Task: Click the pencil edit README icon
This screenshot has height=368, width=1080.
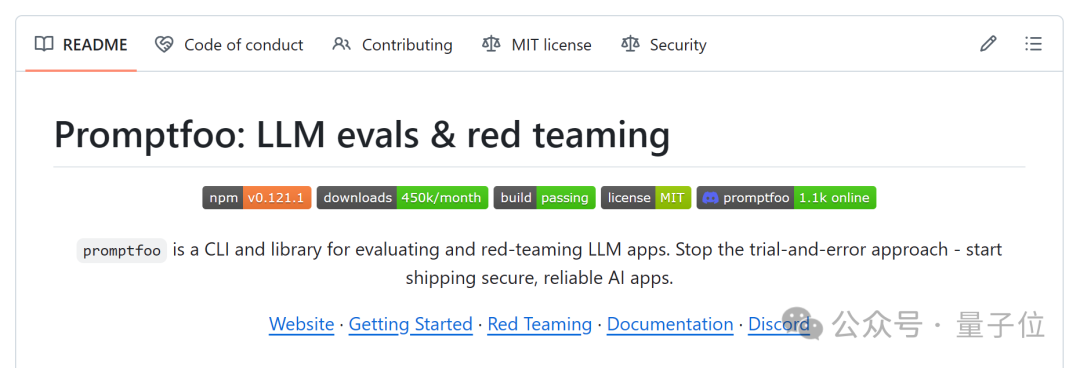Action: (x=988, y=45)
